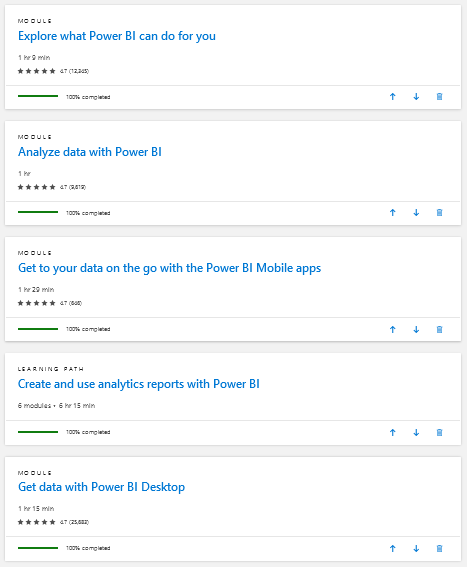Click '100% completed' on Mobile apps card

(x=88, y=329)
